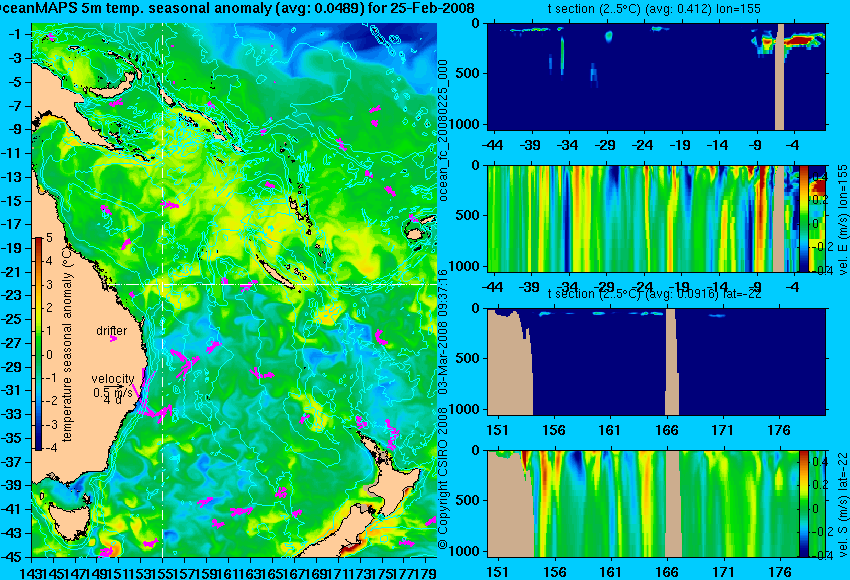Image resolution: width=850 pixels, height=580 pixels.
Task: Click the 'vel. S (m/s) lat=-22' axis label
Action: click(x=843, y=505)
